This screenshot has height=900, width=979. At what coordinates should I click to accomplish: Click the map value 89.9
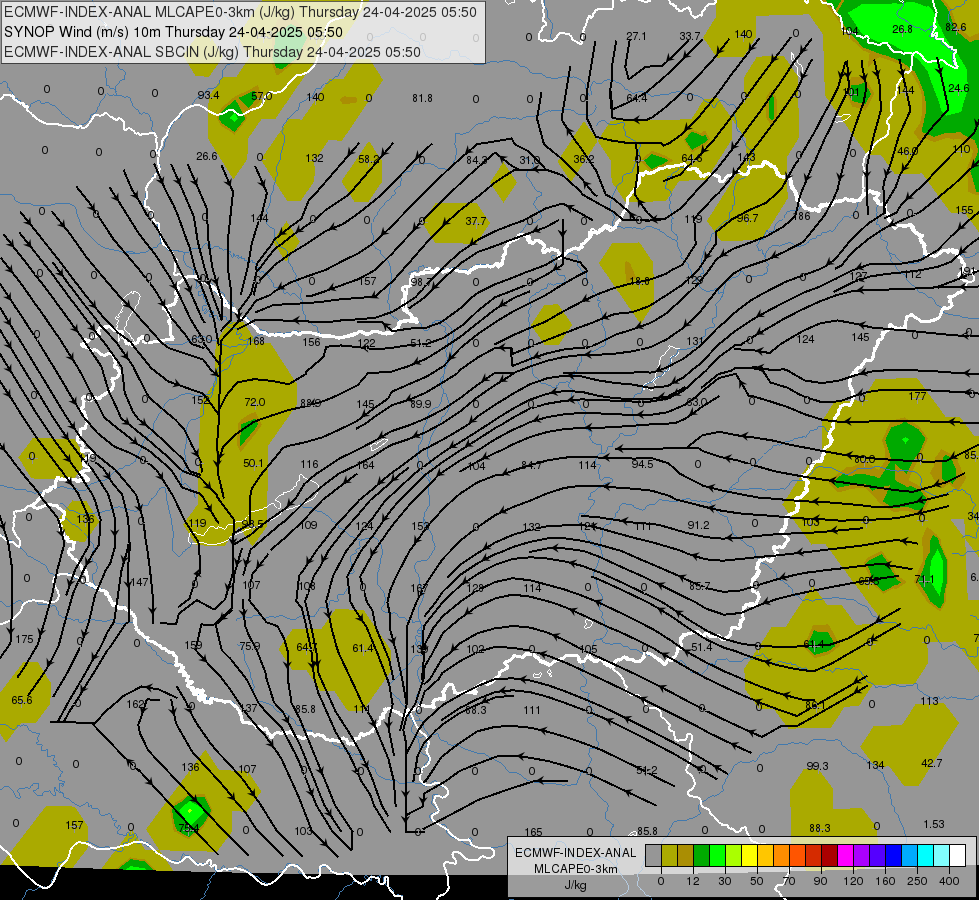point(420,404)
